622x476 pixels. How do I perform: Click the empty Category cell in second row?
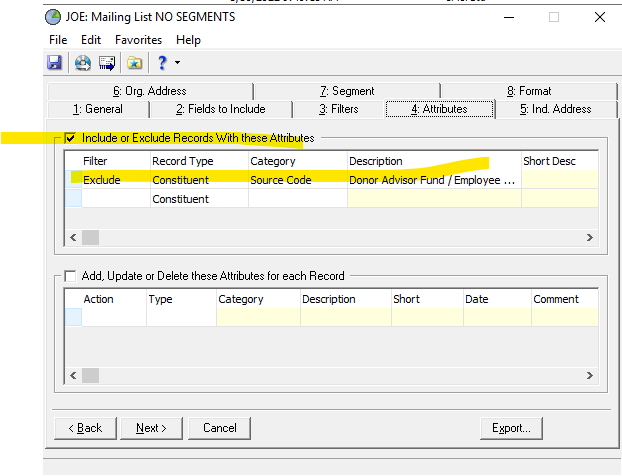coord(298,199)
